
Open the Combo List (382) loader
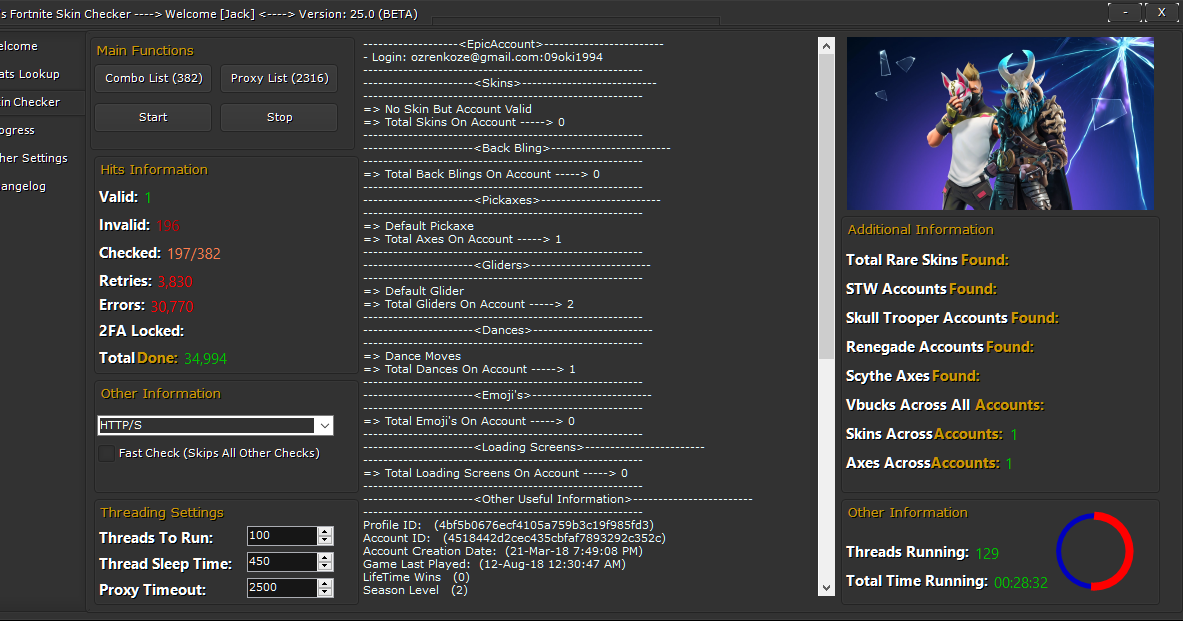(153, 78)
